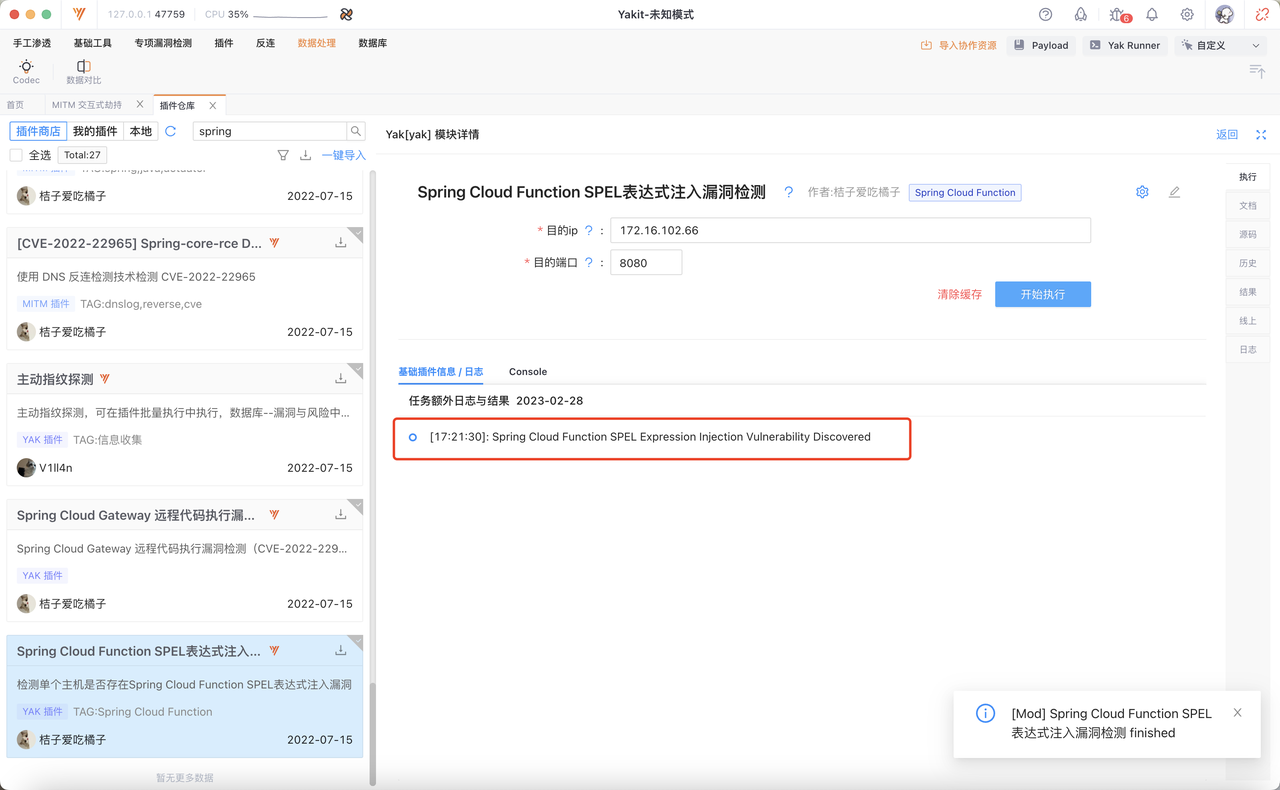Switch to the 首页 tab
Viewport: 1280px width, 790px height.
[15, 105]
